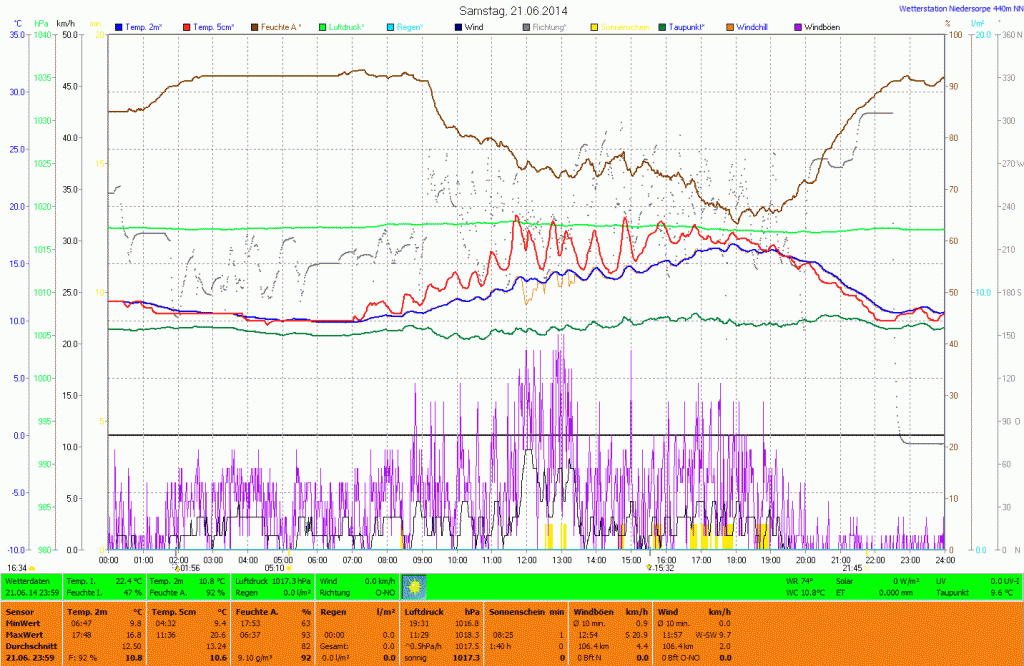Click the brown Feuchte A legend square
The height and width of the screenshot is (666, 1024).
point(255,25)
